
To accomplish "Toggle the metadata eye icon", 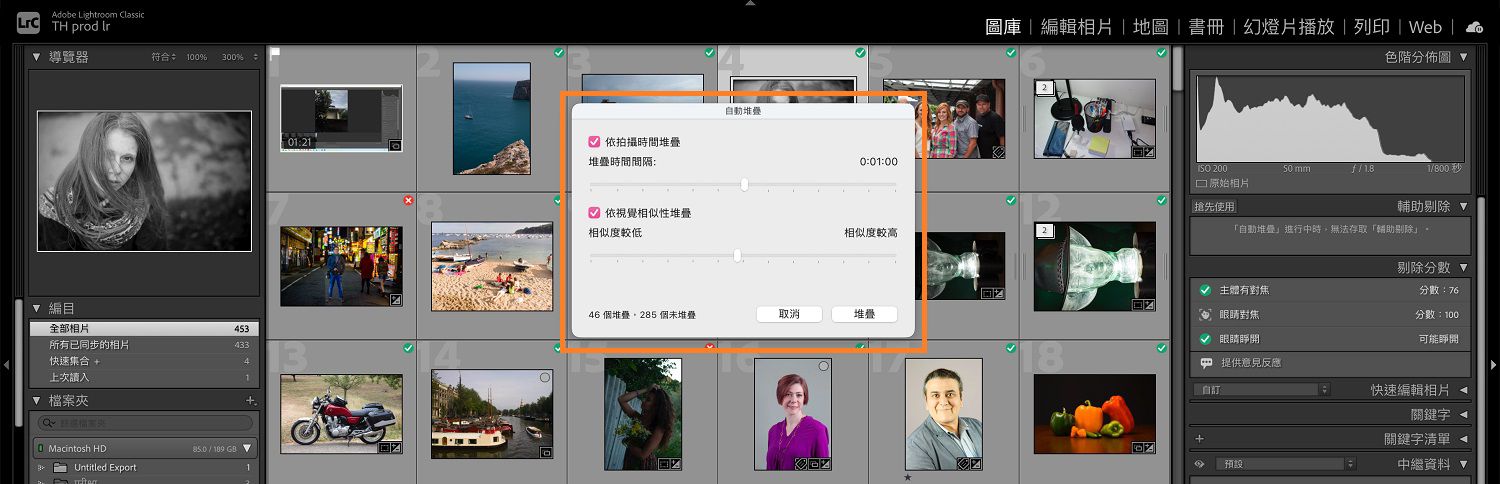I will 1199,464.
